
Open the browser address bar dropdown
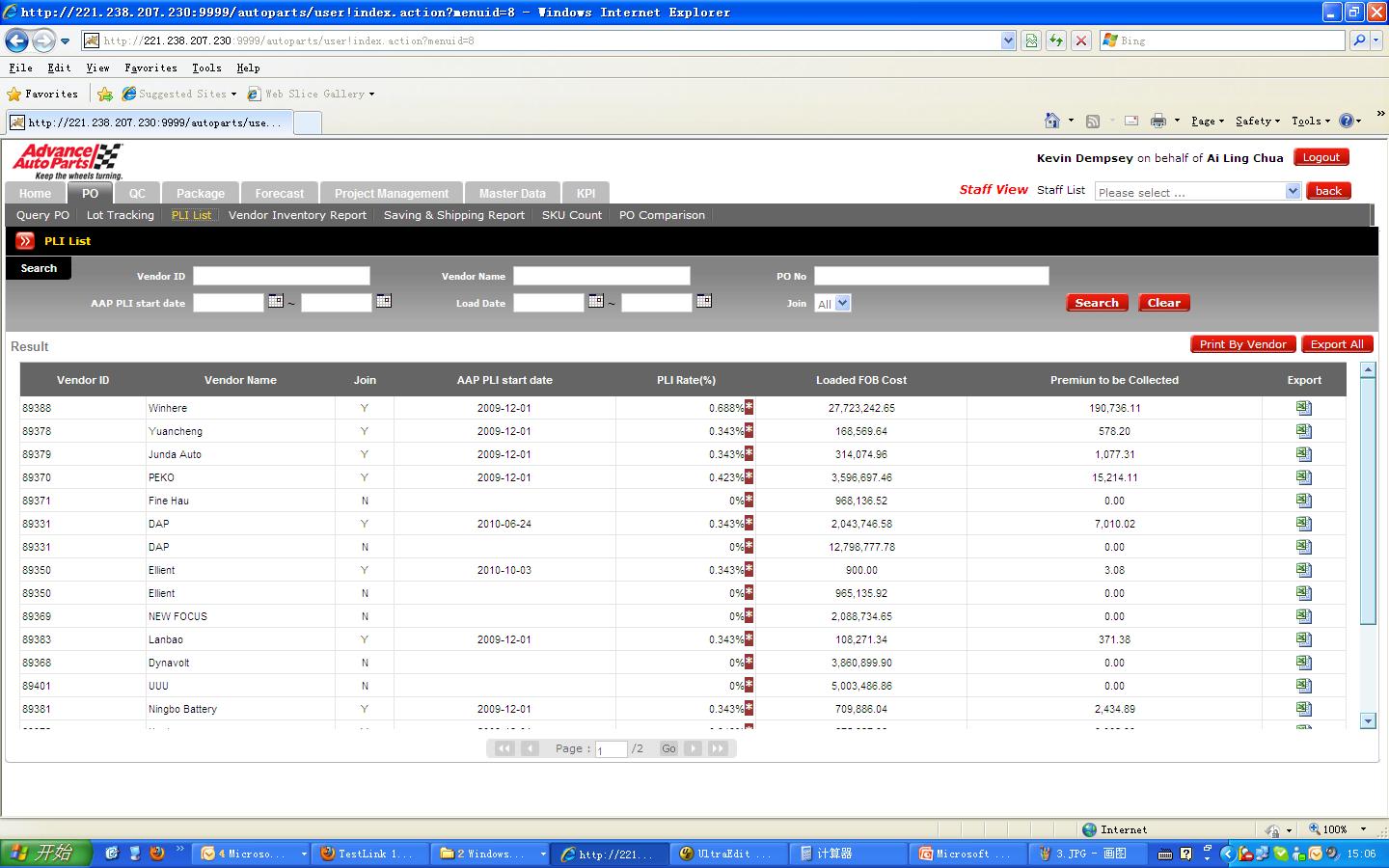tap(1008, 41)
